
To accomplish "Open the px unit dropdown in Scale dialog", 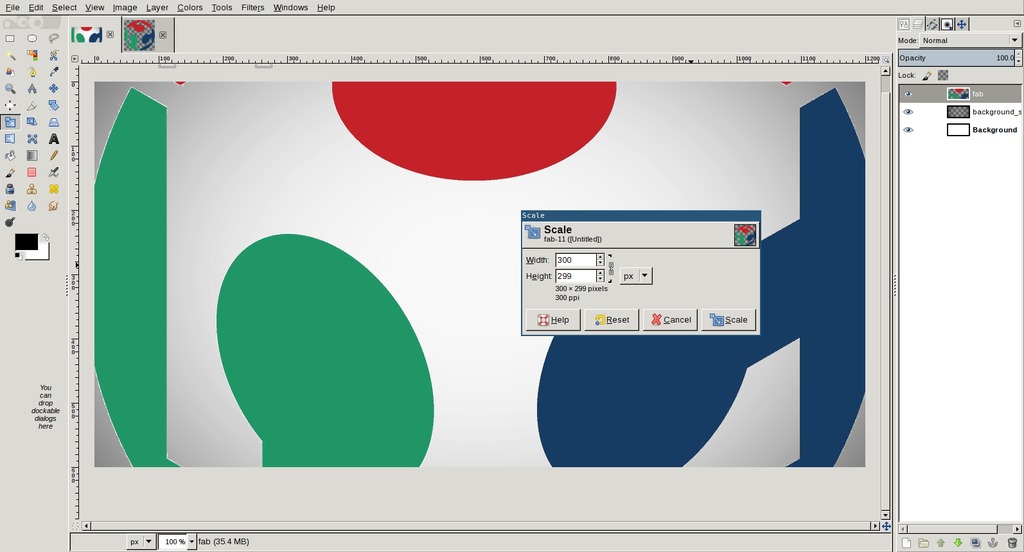I will pyautogui.click(x=635, y=276).
